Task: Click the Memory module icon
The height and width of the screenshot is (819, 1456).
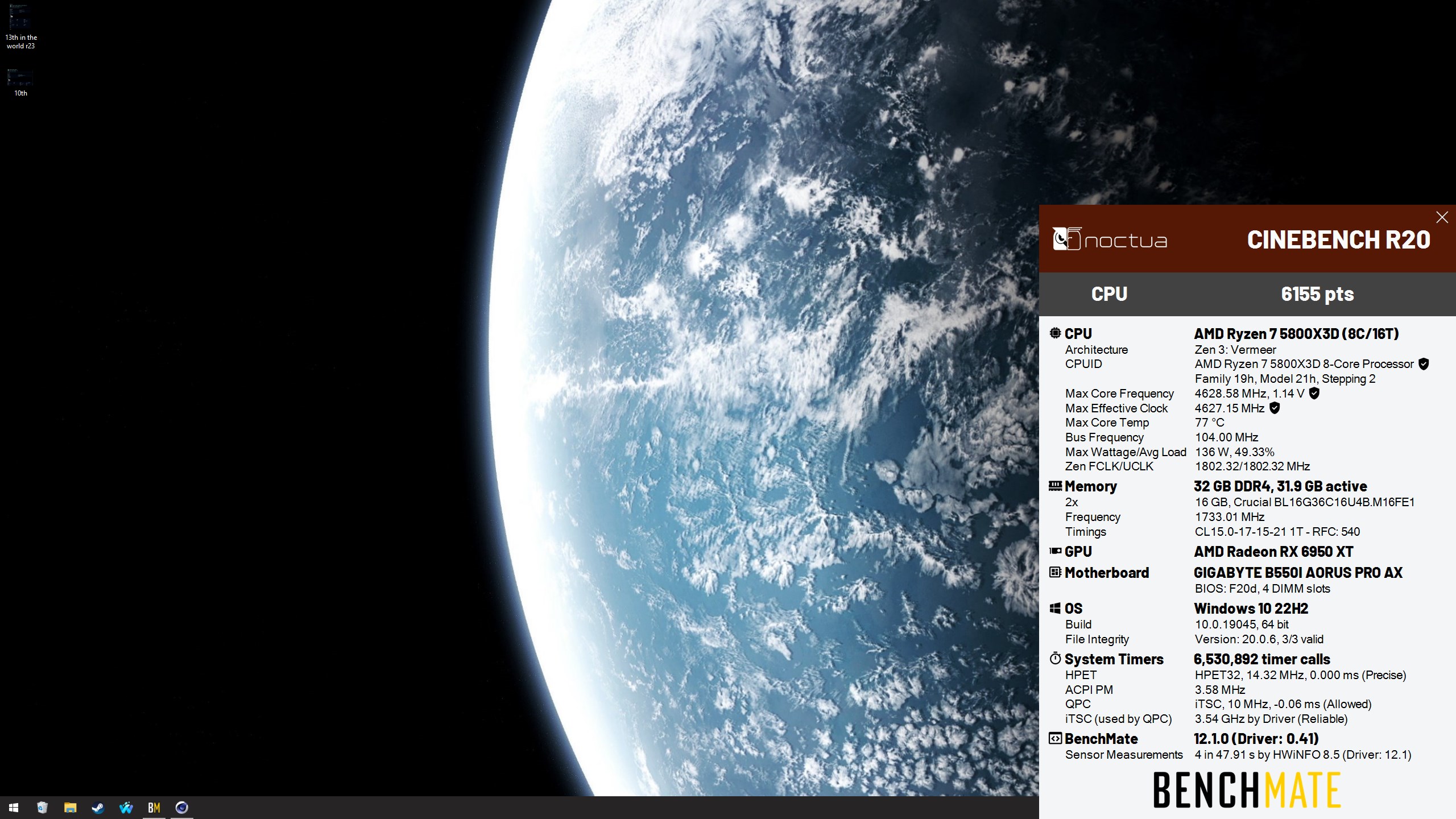Action: 1055,486
